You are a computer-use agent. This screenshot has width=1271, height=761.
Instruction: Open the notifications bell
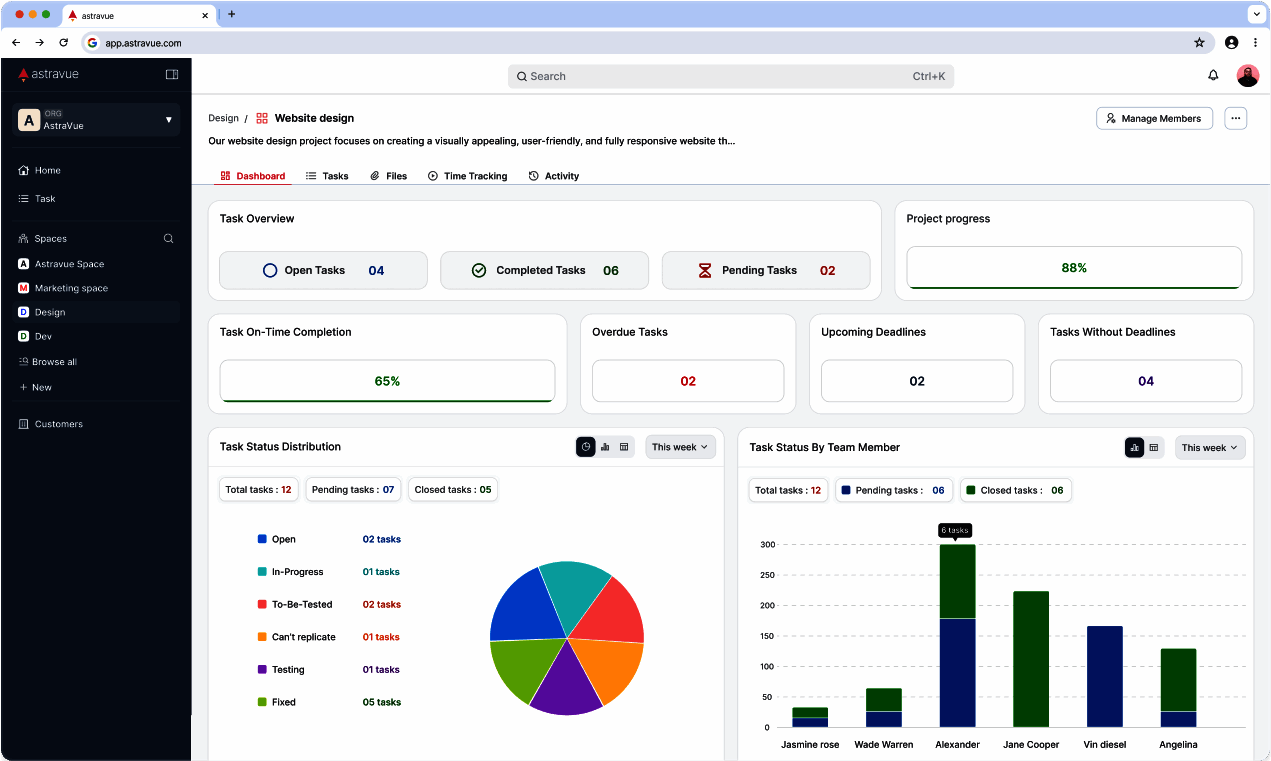point(1213,75)
